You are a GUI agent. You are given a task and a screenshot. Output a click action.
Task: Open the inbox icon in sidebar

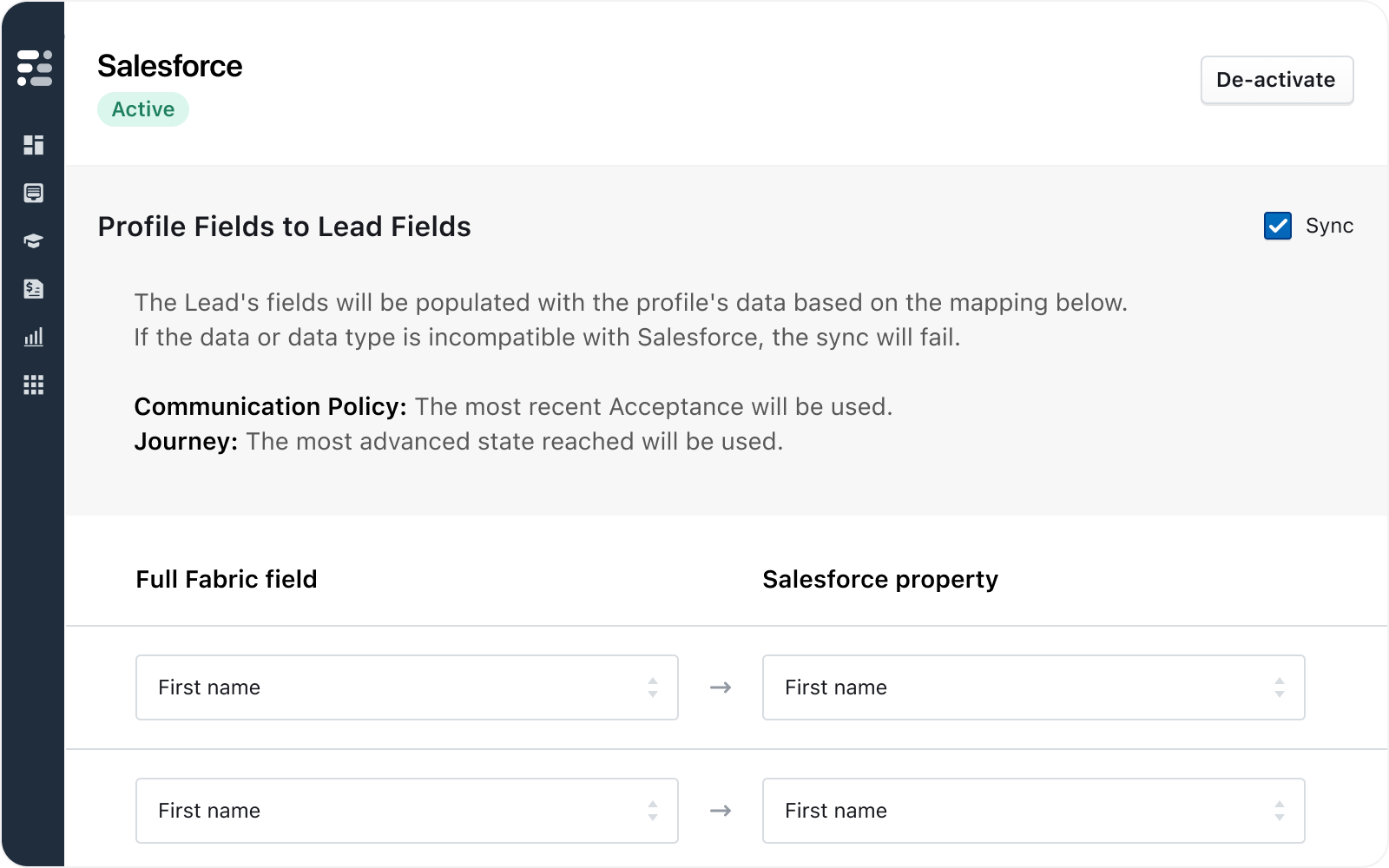pyautogui.click(x=34, y=193)
